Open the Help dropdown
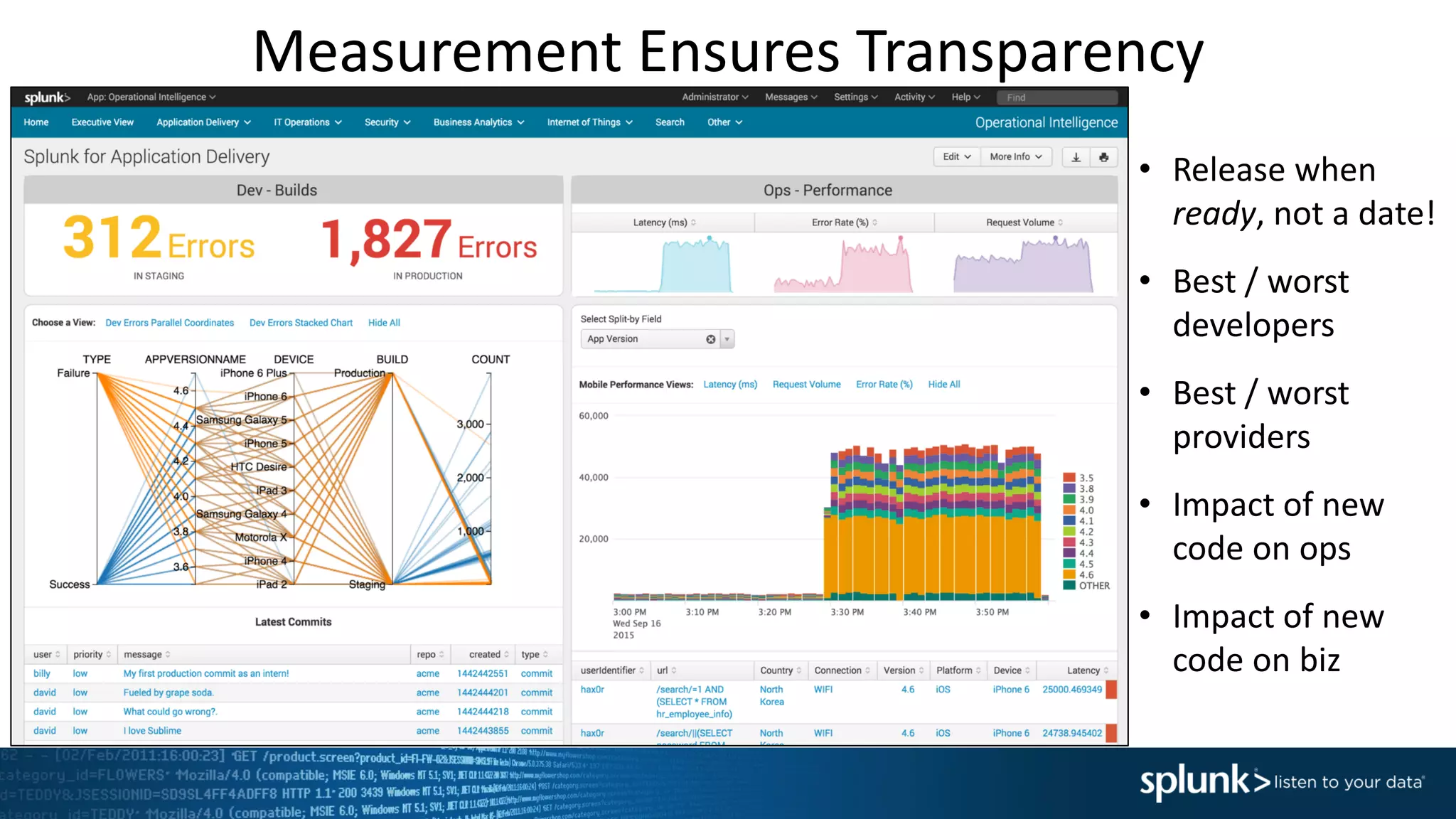 pos(965,97)
